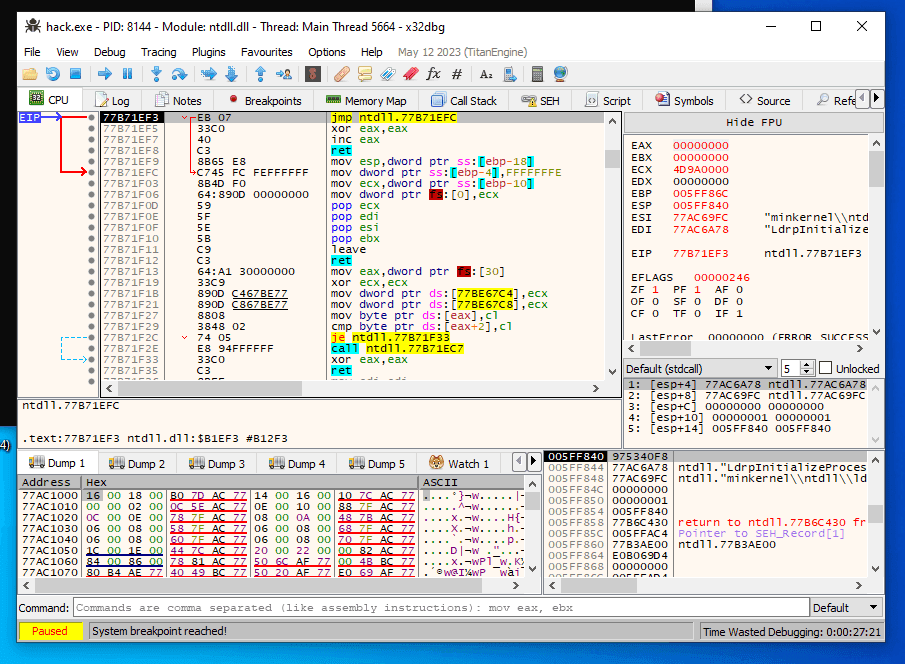Switch to the Memory Map tab

coord(365,99)
